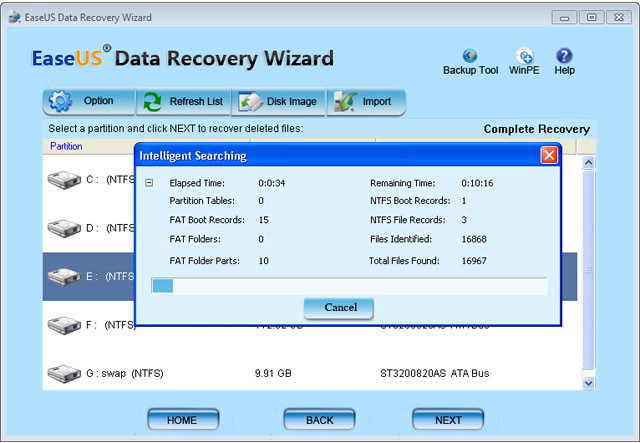Select the D: drive icon
The width and height of the screenshot is (640, 443).
(64, 228)
